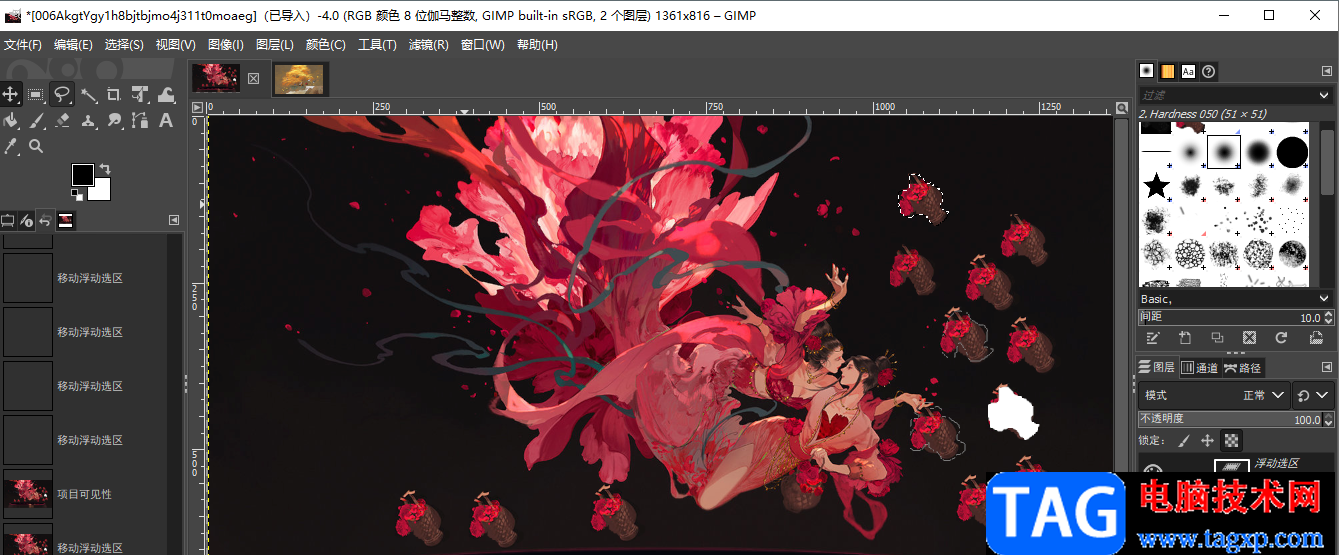
Task: Open the left dock tab configuration arrow
Action: click(174, 220)
